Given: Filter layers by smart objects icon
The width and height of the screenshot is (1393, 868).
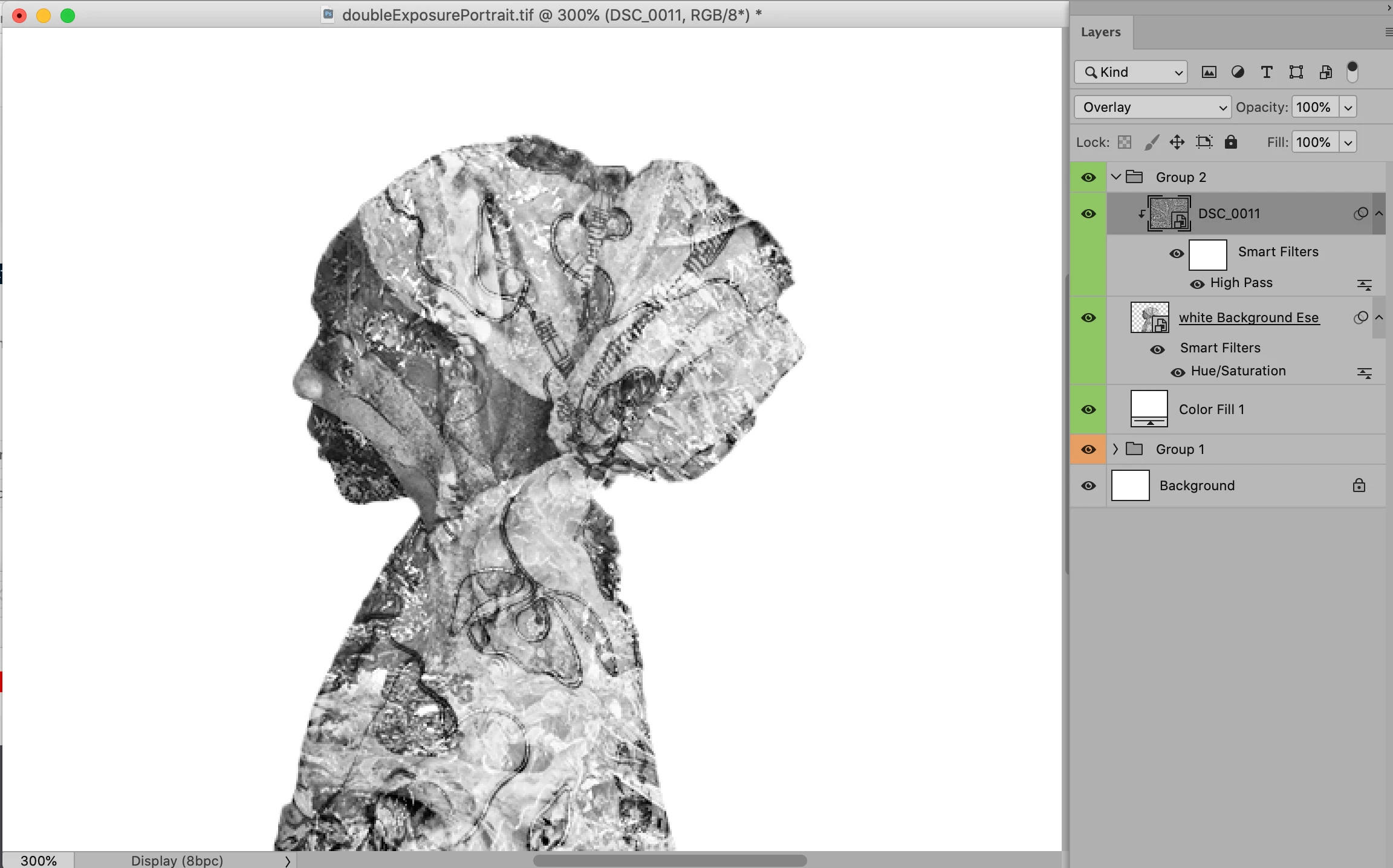Looking at the screenshot, I should [1325, 73].
